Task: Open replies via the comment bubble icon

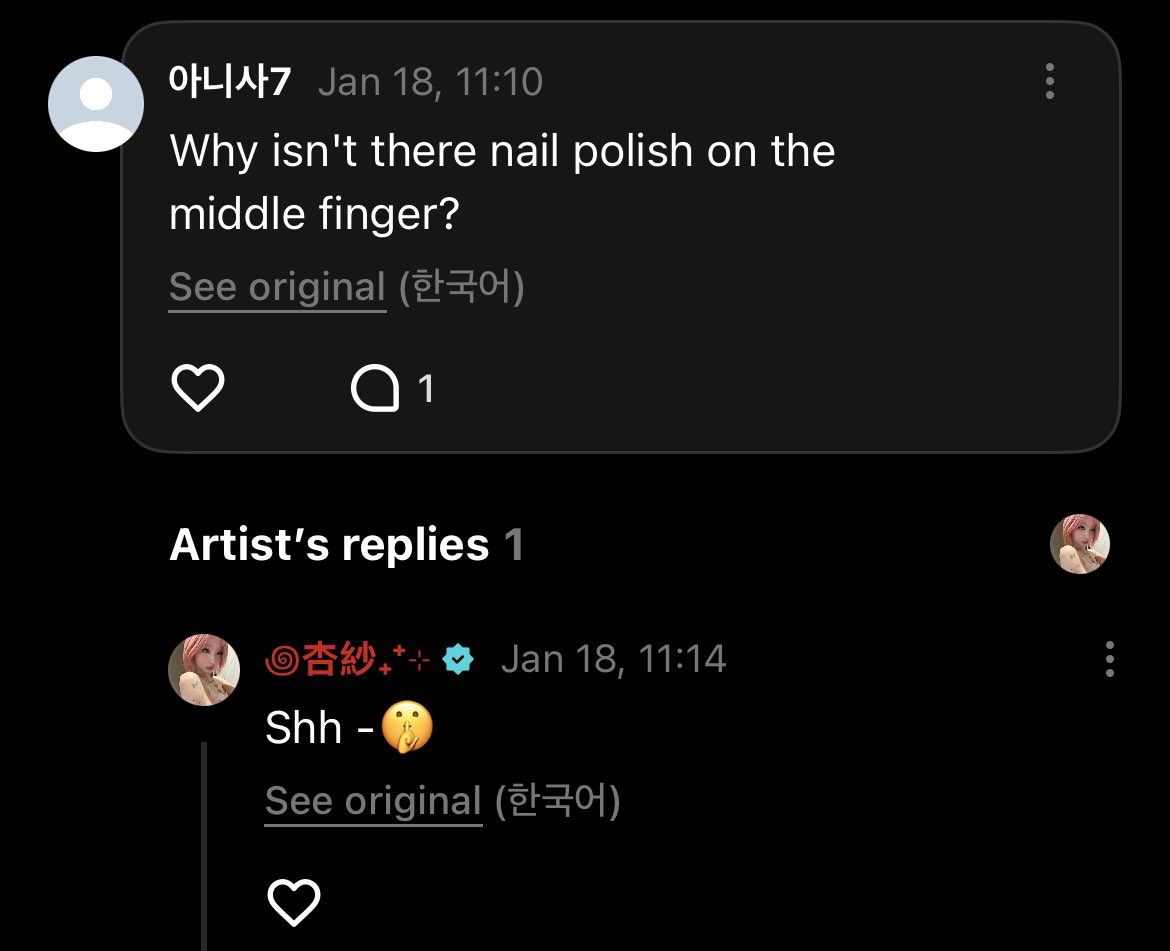Action: coord(375,389)
